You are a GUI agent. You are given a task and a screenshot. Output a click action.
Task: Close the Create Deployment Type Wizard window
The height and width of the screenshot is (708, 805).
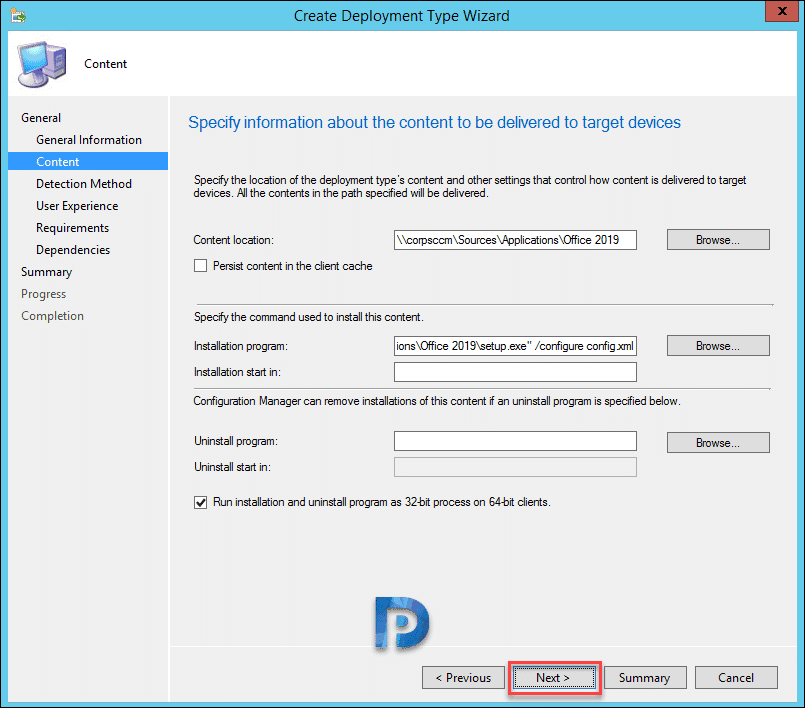pyautogui.click(x=782, y=11)
